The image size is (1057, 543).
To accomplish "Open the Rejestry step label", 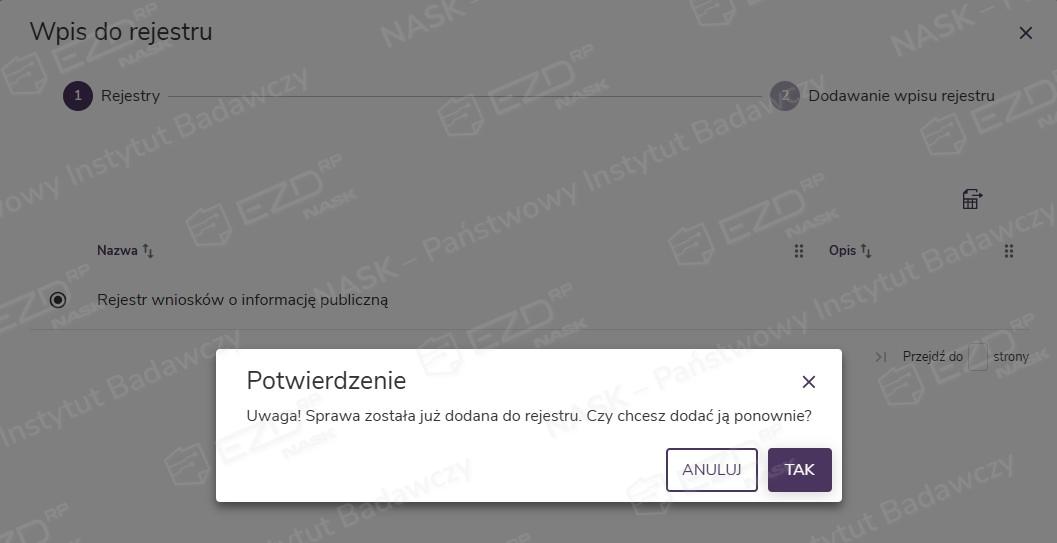I will pyautogui.click(x=130, y=96).
